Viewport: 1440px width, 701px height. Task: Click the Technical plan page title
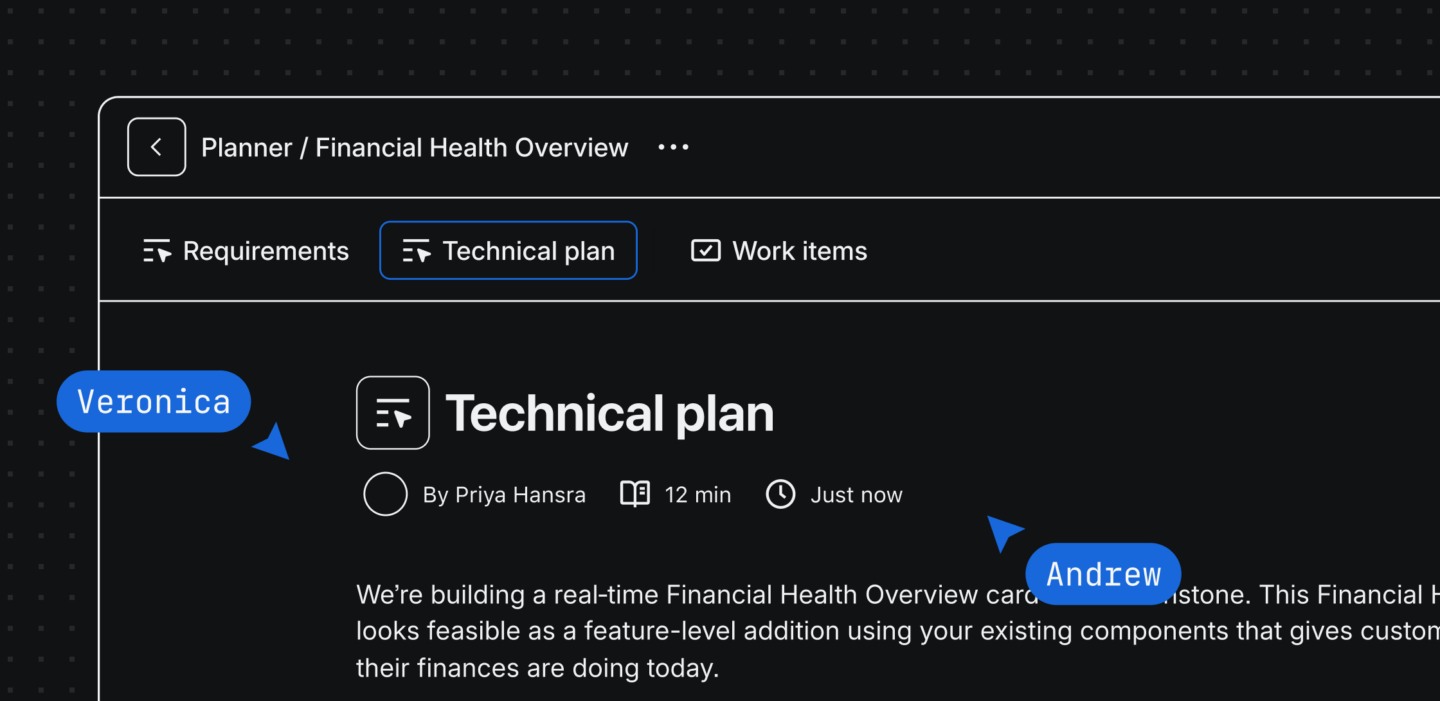[x=610, y=414]
